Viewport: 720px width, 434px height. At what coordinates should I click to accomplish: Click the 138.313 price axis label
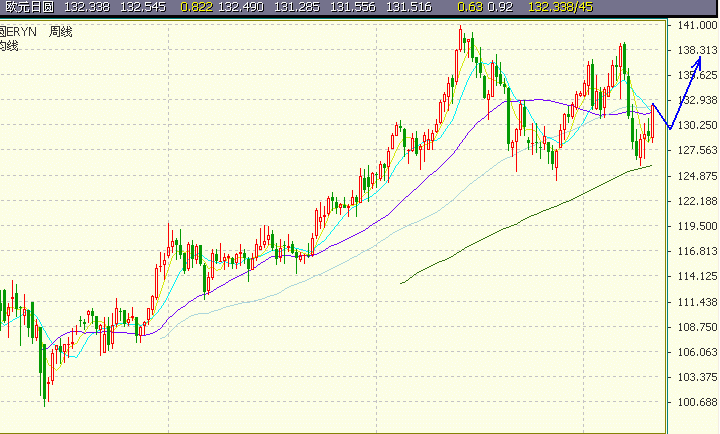coord(697,50)
